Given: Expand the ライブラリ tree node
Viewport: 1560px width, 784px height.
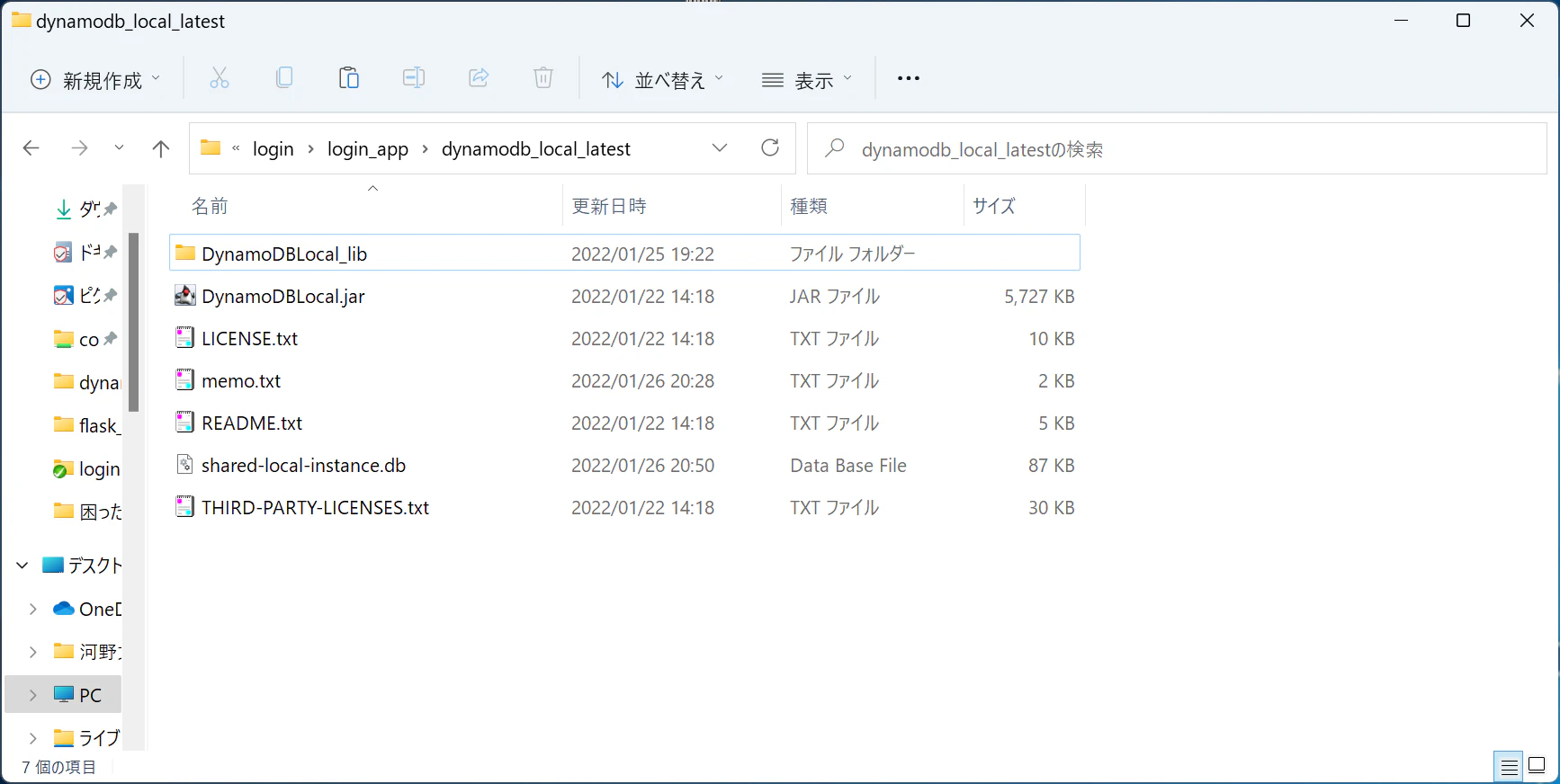Looking at the screenshot, I should [33, 738].
